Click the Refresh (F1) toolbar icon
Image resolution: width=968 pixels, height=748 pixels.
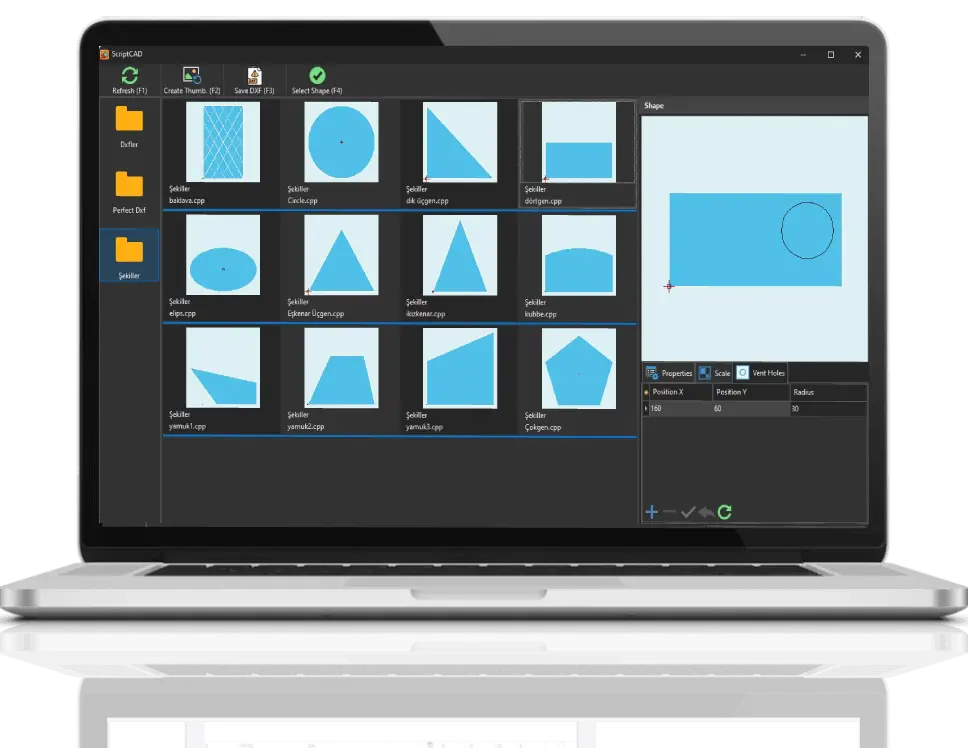pos(129,76)
